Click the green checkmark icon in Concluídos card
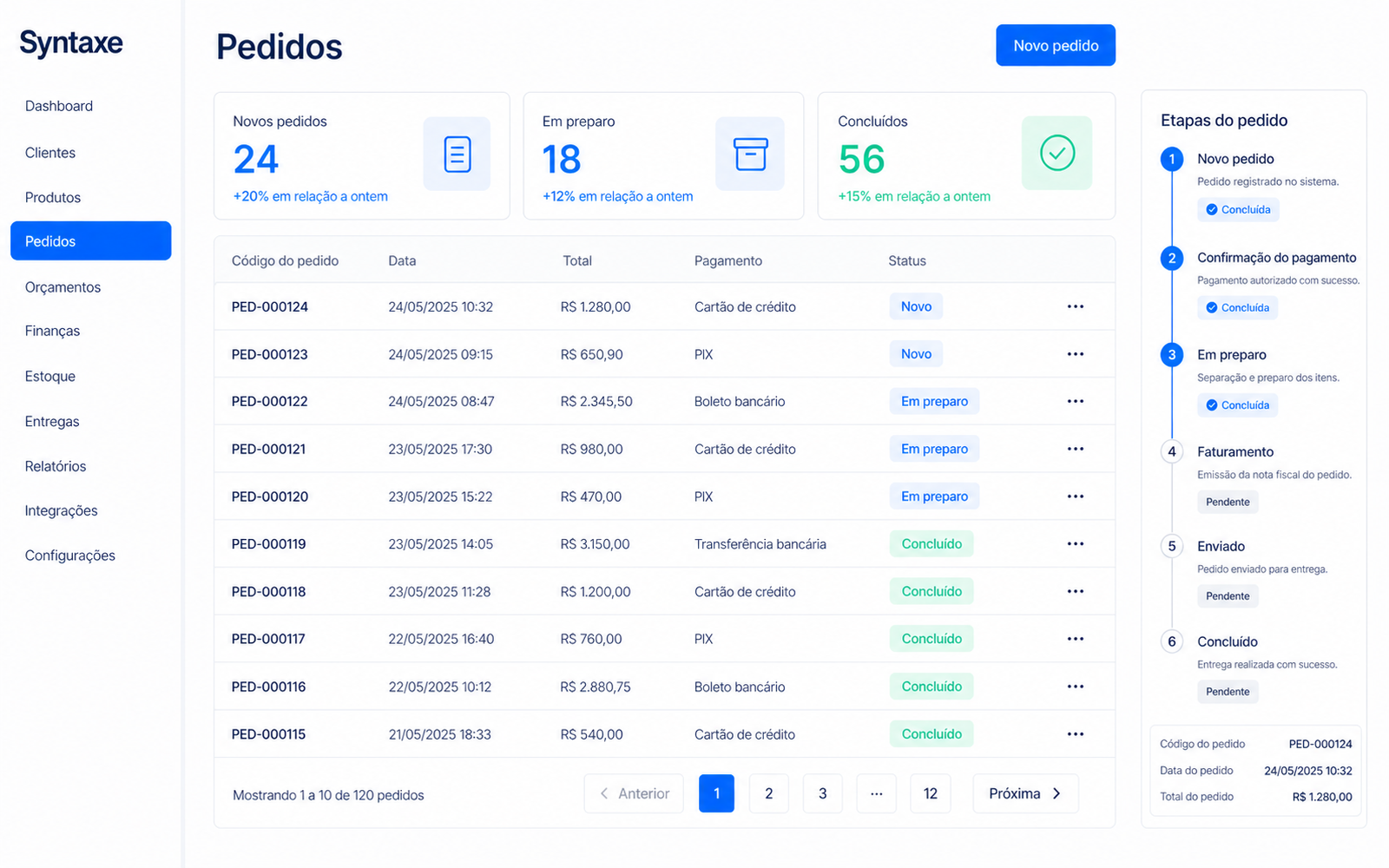Image resolution: width=1389 pixels, height=868 pixels. [x=1057, y=153]
